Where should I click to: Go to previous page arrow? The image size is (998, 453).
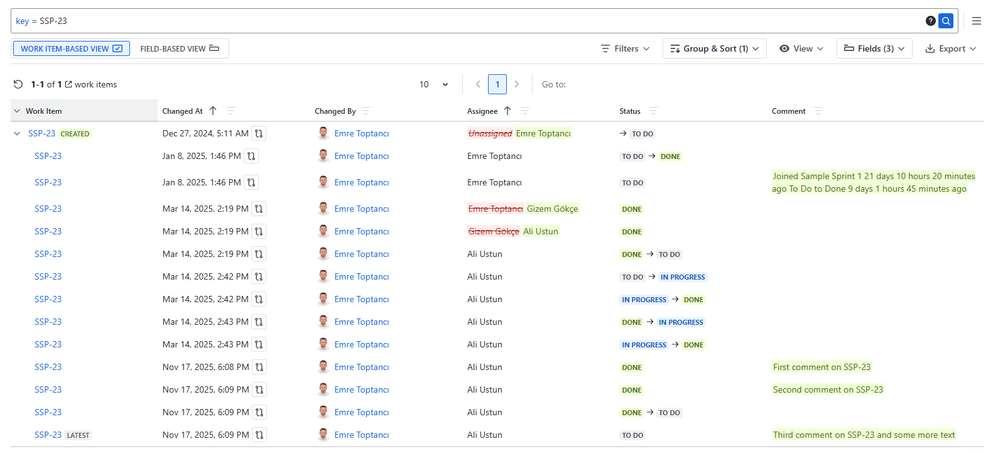click(x=479, y=84)
